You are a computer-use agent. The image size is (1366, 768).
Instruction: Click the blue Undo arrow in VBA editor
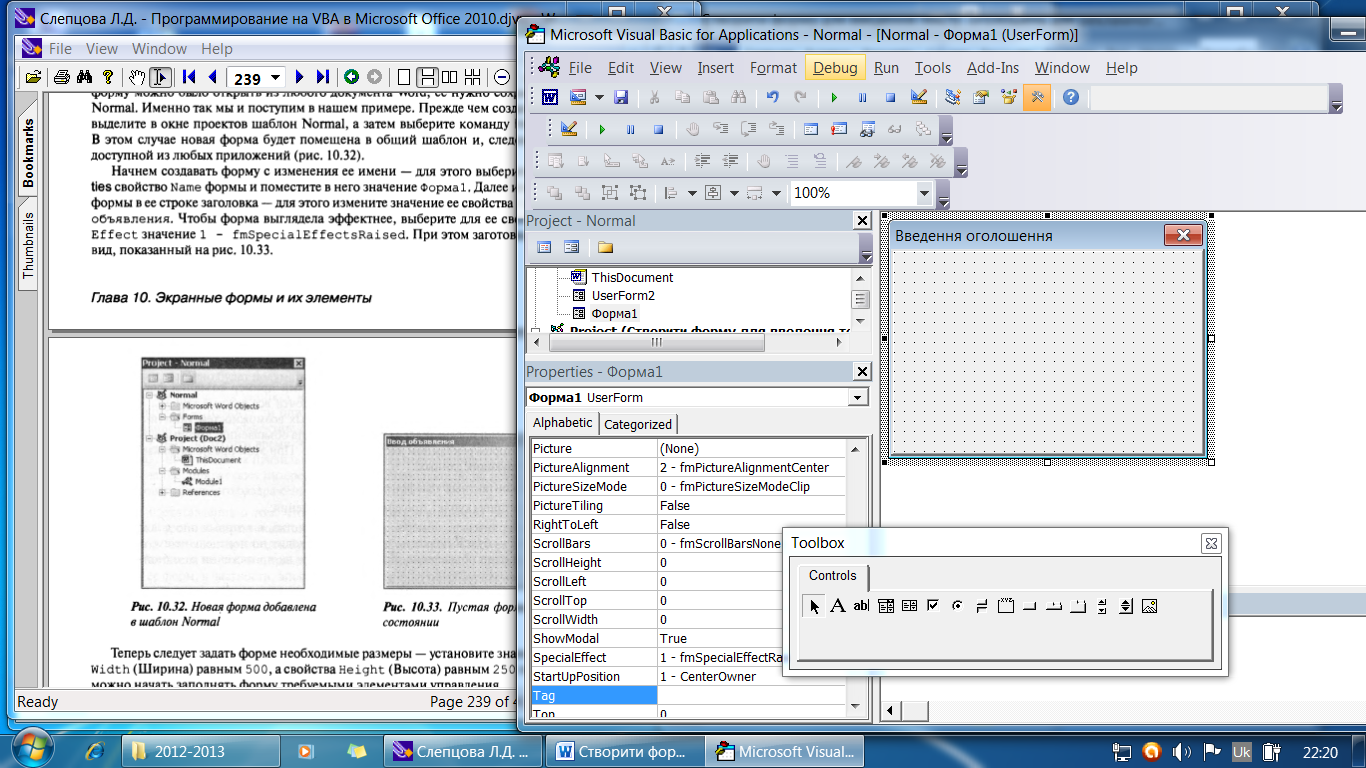(x=772, y=97)
